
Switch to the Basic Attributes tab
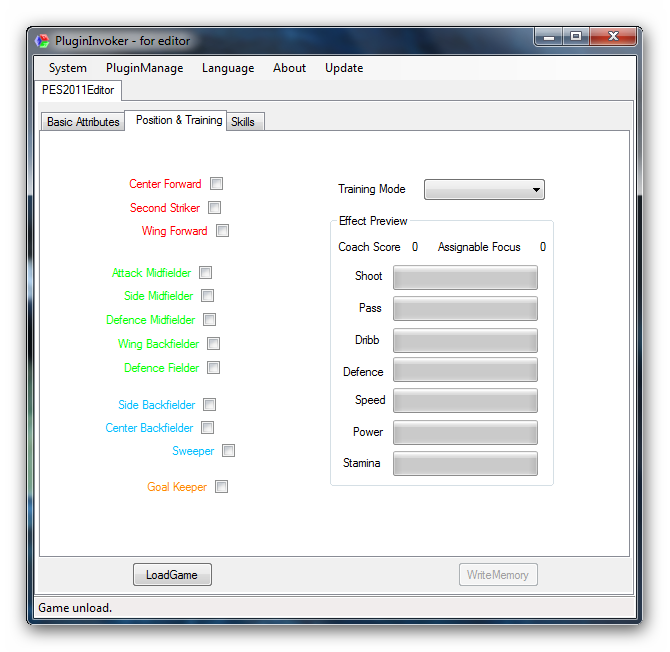click(83, 122)
